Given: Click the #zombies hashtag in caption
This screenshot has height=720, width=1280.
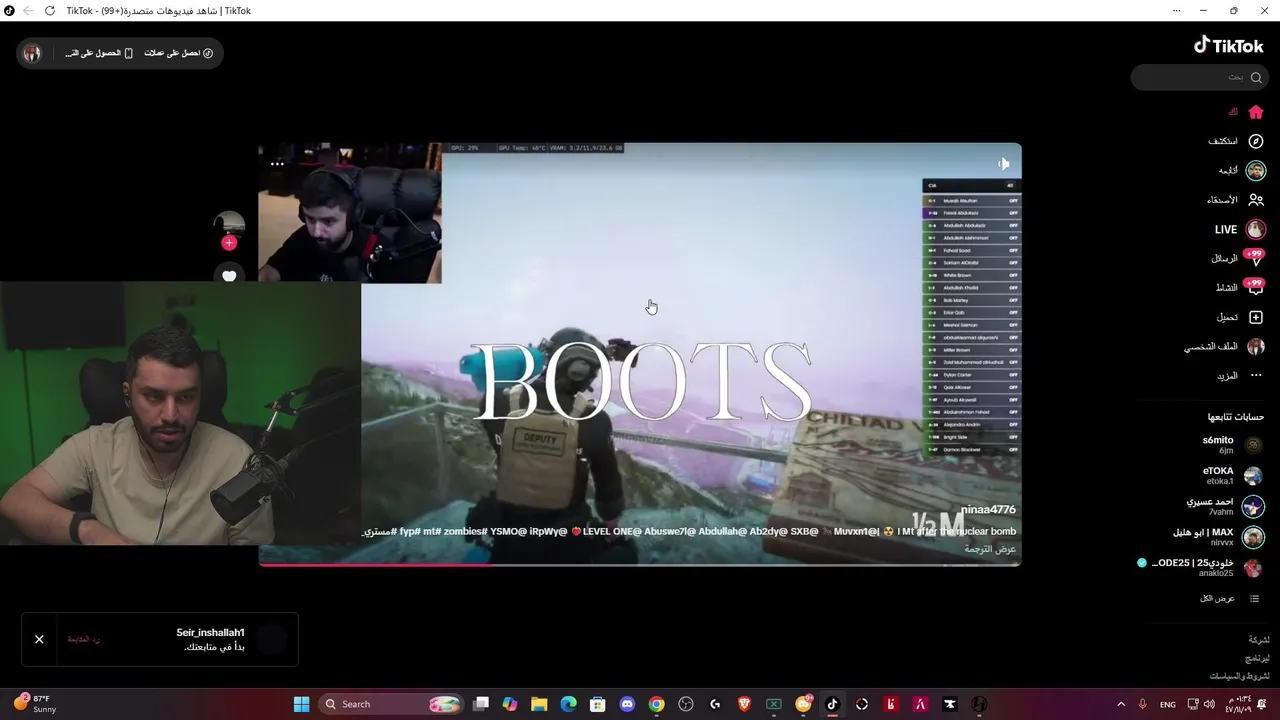Looking at the screenshot, I should click(468, 531).
